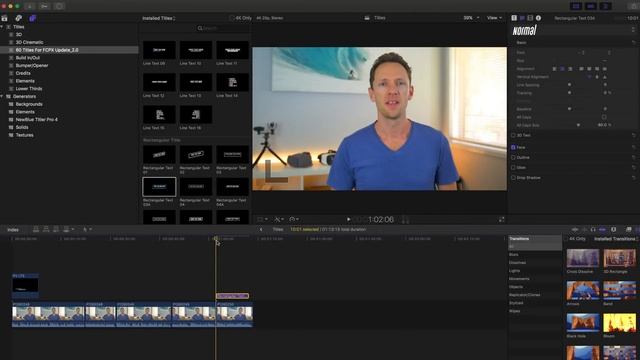Open the Installed Transitions dropdown

pos(616,239)
